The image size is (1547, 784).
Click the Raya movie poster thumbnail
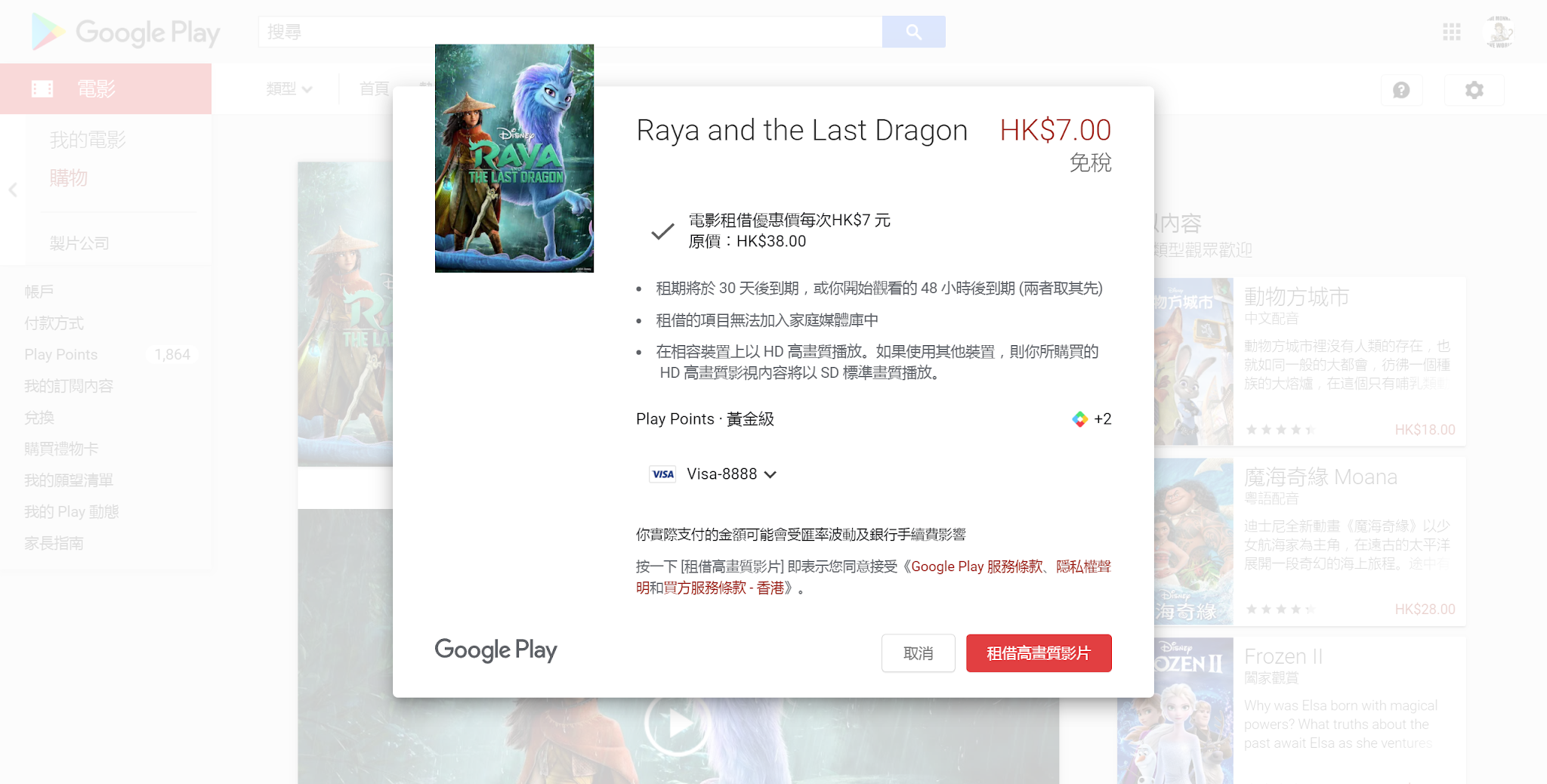(x=514, y=158)
